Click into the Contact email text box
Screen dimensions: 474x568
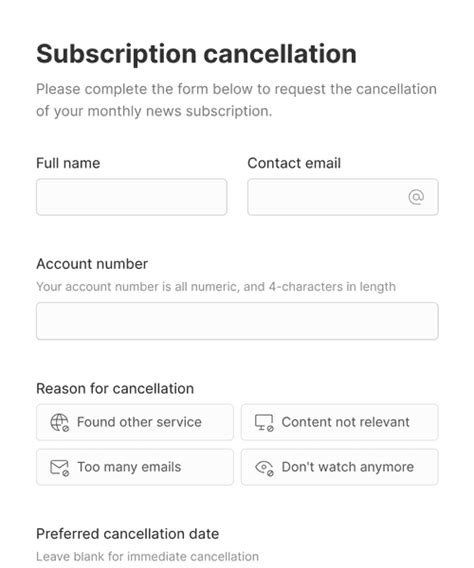click(343, 197)
